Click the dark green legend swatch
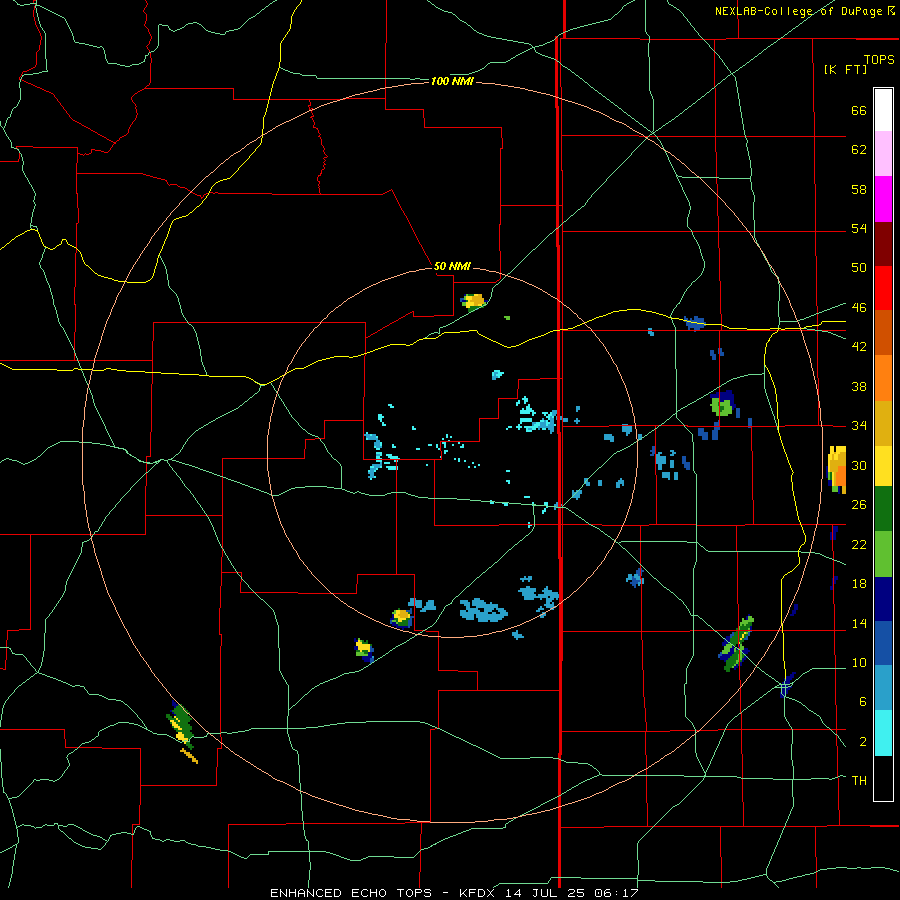Image resolution: width=900 pixels, height=900 pixels. pos(883,508)
